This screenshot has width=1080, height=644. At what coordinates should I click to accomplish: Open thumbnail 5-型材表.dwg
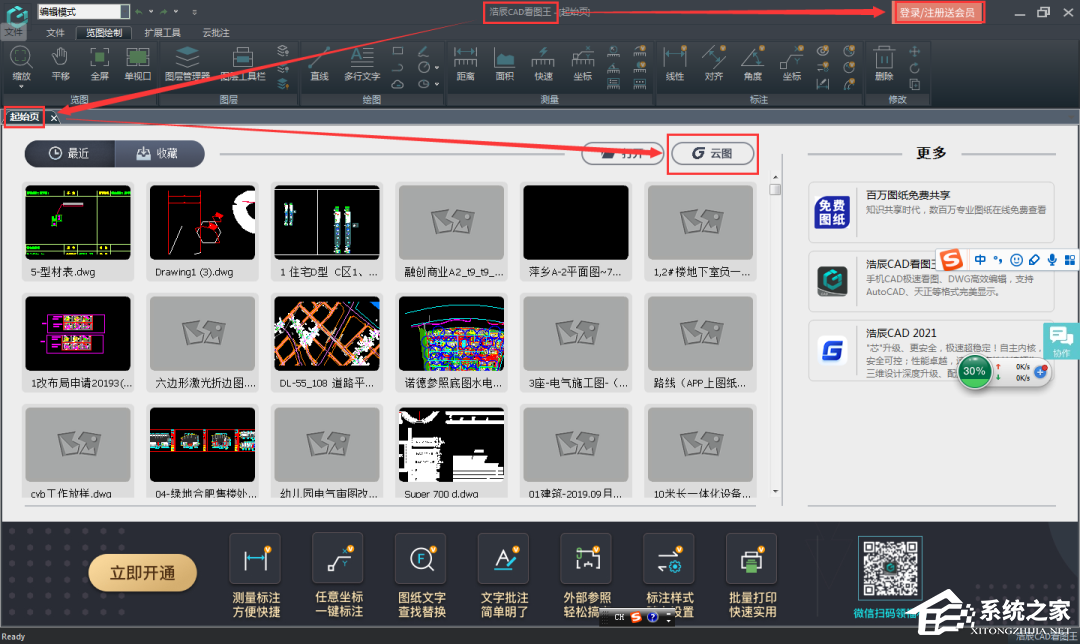pos(78,222)
